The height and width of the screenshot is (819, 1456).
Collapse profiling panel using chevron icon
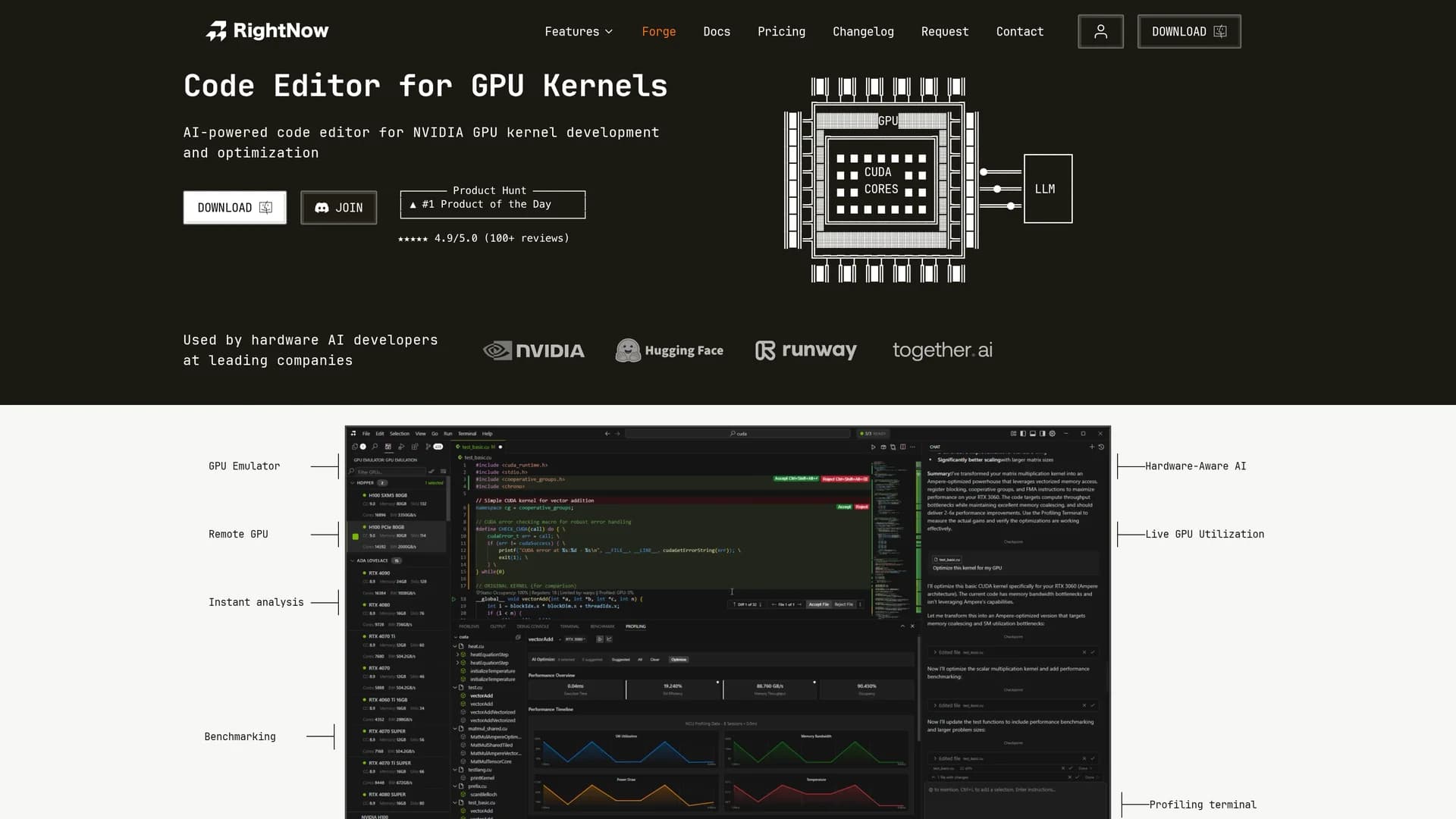[902, 626]
